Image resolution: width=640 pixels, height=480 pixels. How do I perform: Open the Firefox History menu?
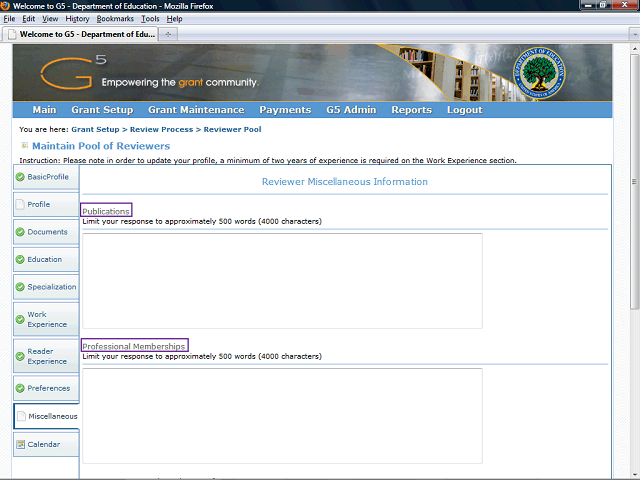click(x=77, y=19)
